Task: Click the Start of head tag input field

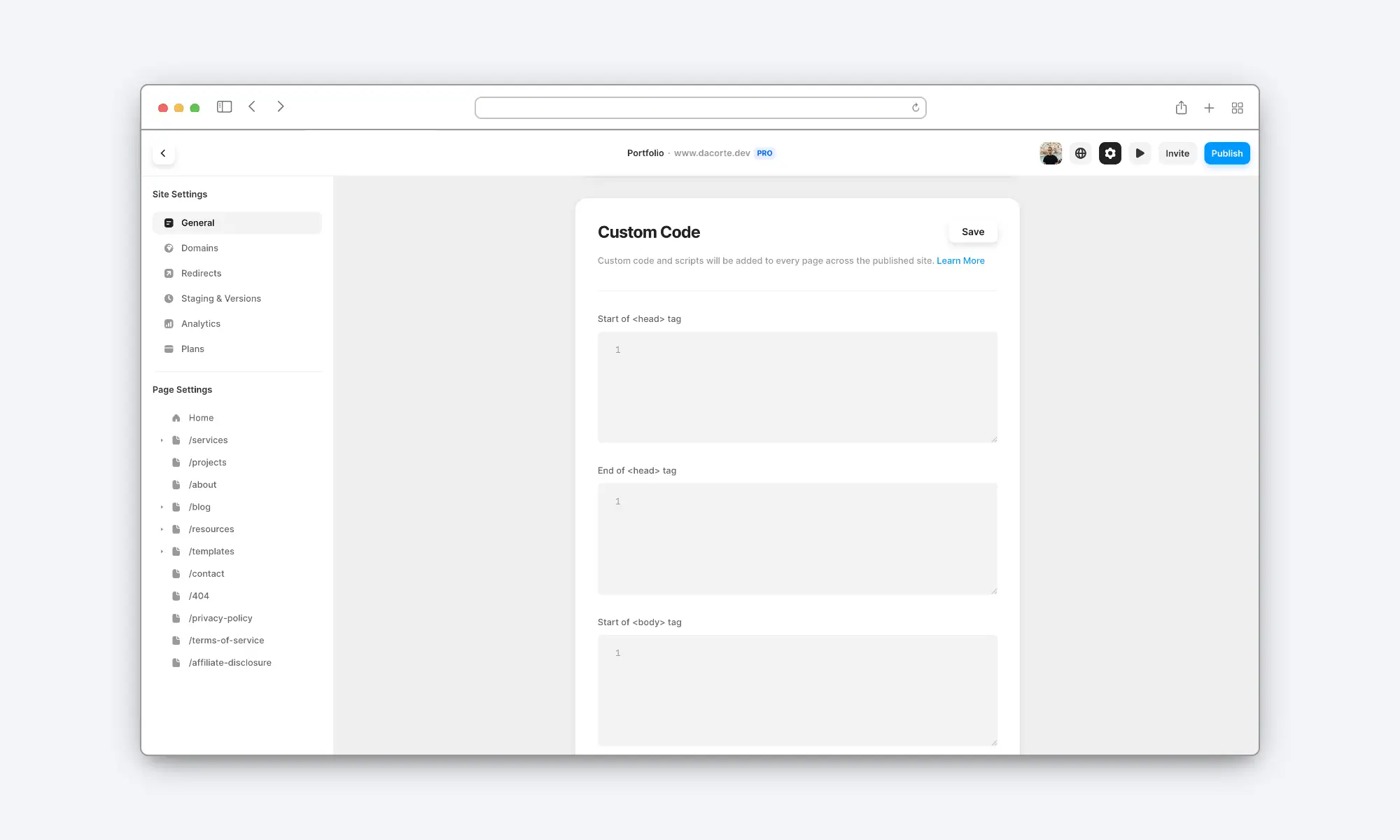Action: pos(797,387)
